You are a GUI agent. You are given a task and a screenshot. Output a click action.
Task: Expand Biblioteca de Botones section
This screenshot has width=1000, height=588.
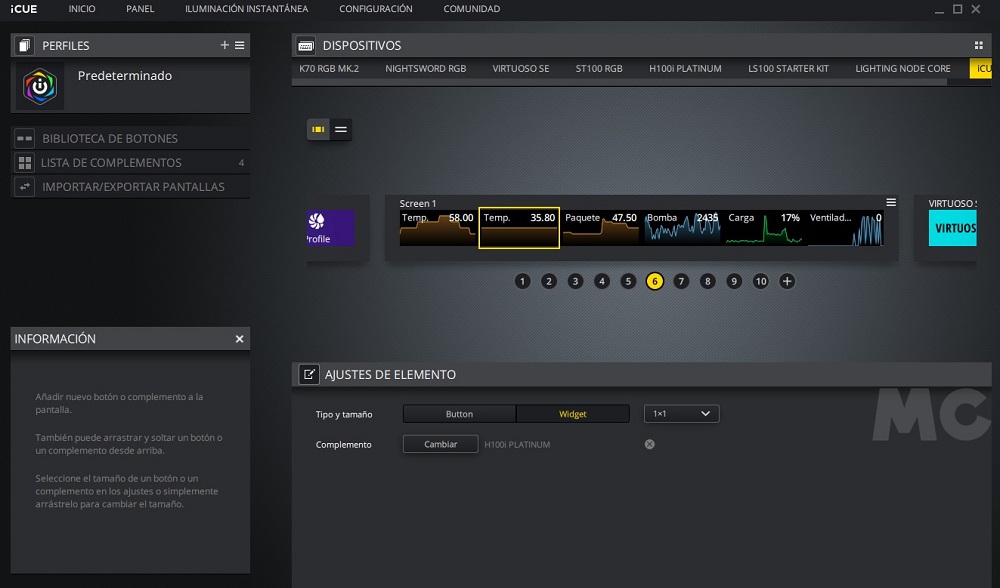[x=110, y=138]
